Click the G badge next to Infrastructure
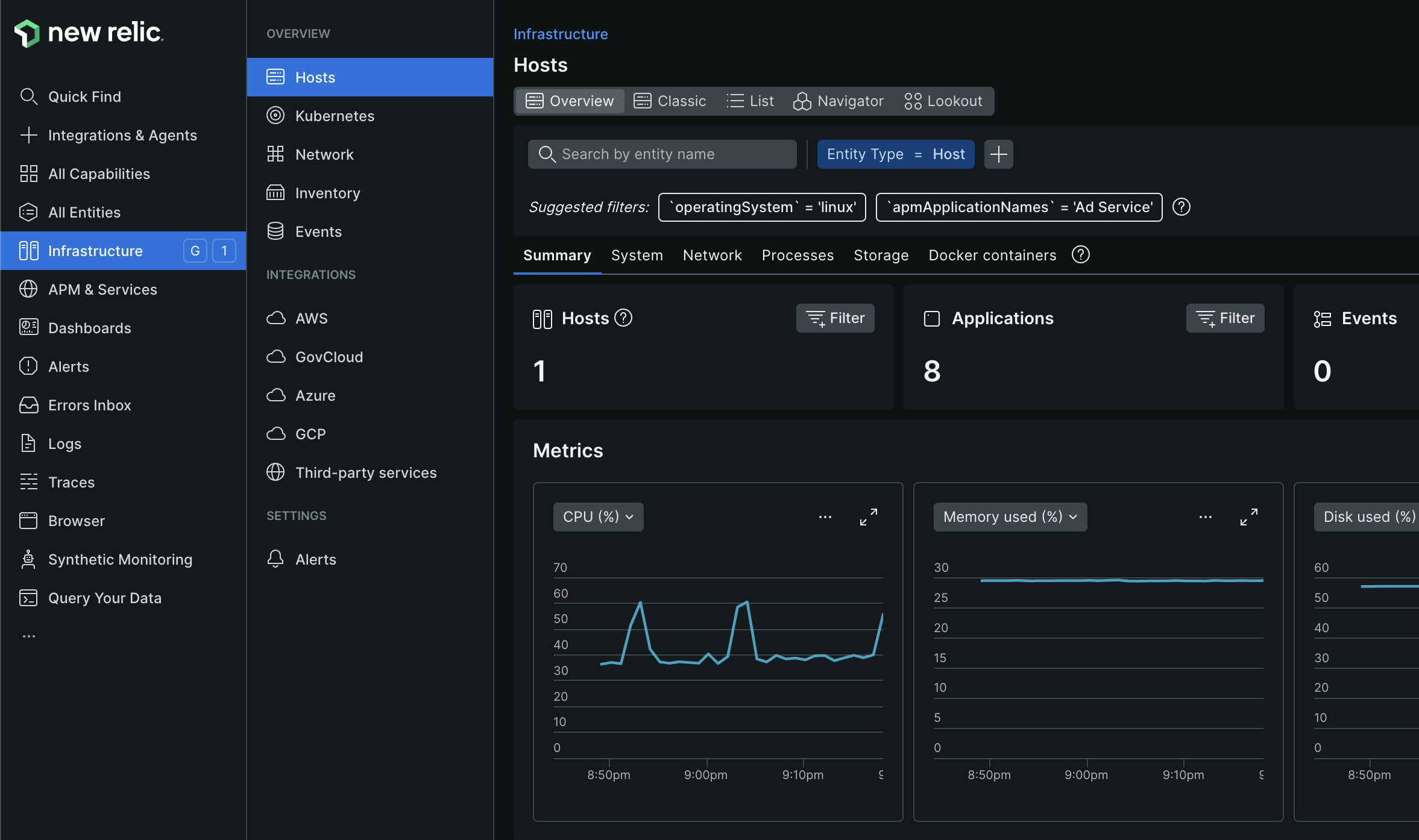This screenshot has width=1419, height=840. tap(195, 251)
